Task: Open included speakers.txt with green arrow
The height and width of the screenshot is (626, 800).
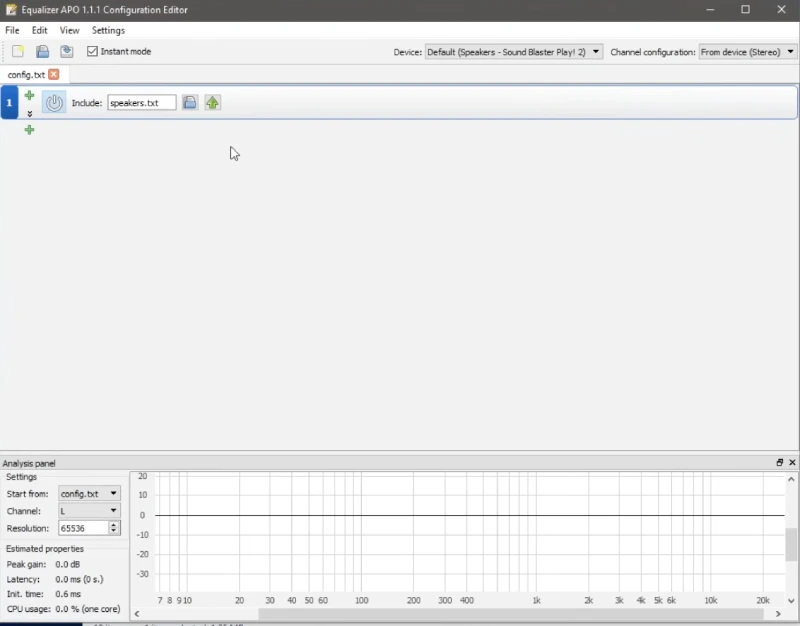Action: [x=212, y=103]
